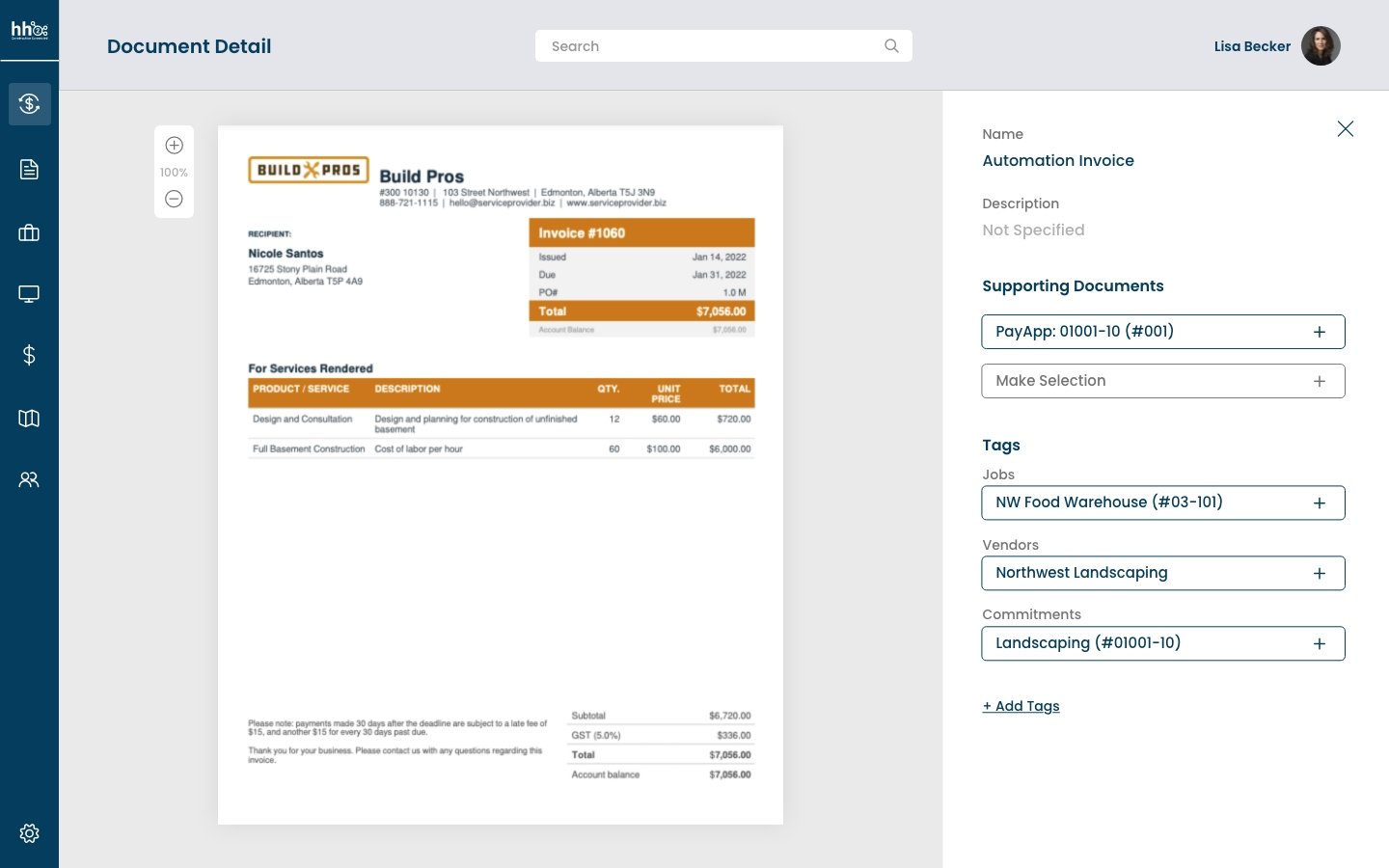
Task: Expand the NW Food Warehouse job tag
Action: [1319, 502]
